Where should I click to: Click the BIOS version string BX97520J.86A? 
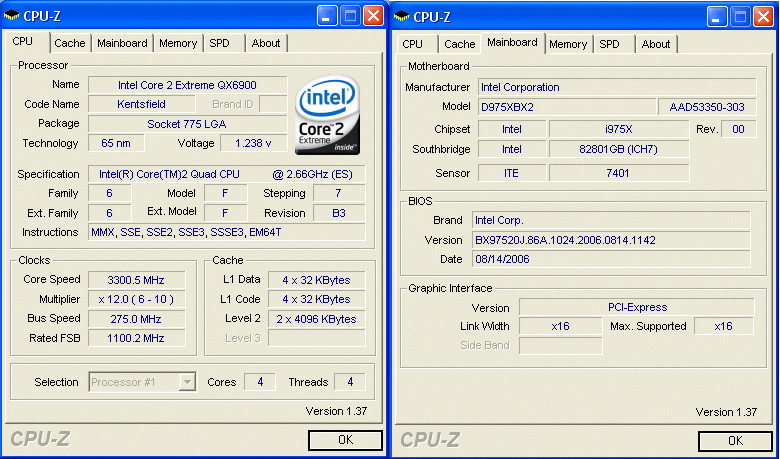(611, 240)
